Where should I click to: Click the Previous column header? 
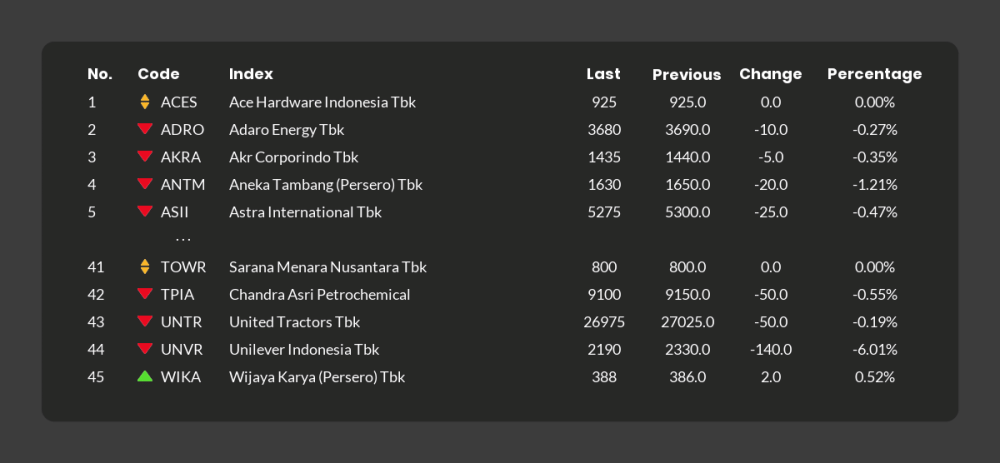click(686, 75)
